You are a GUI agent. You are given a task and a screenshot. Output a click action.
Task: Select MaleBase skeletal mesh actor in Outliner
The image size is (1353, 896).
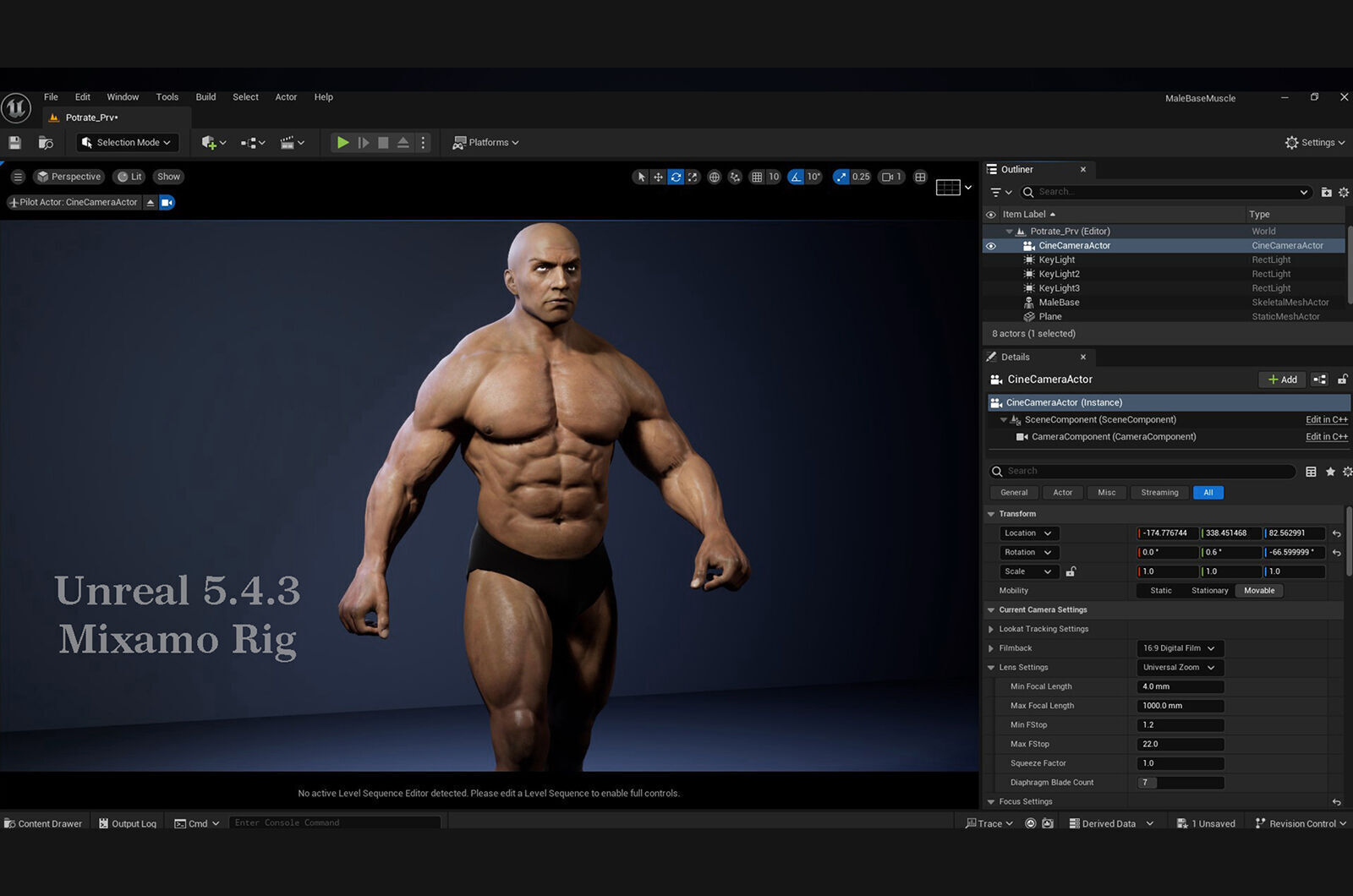click(1059, 303)
